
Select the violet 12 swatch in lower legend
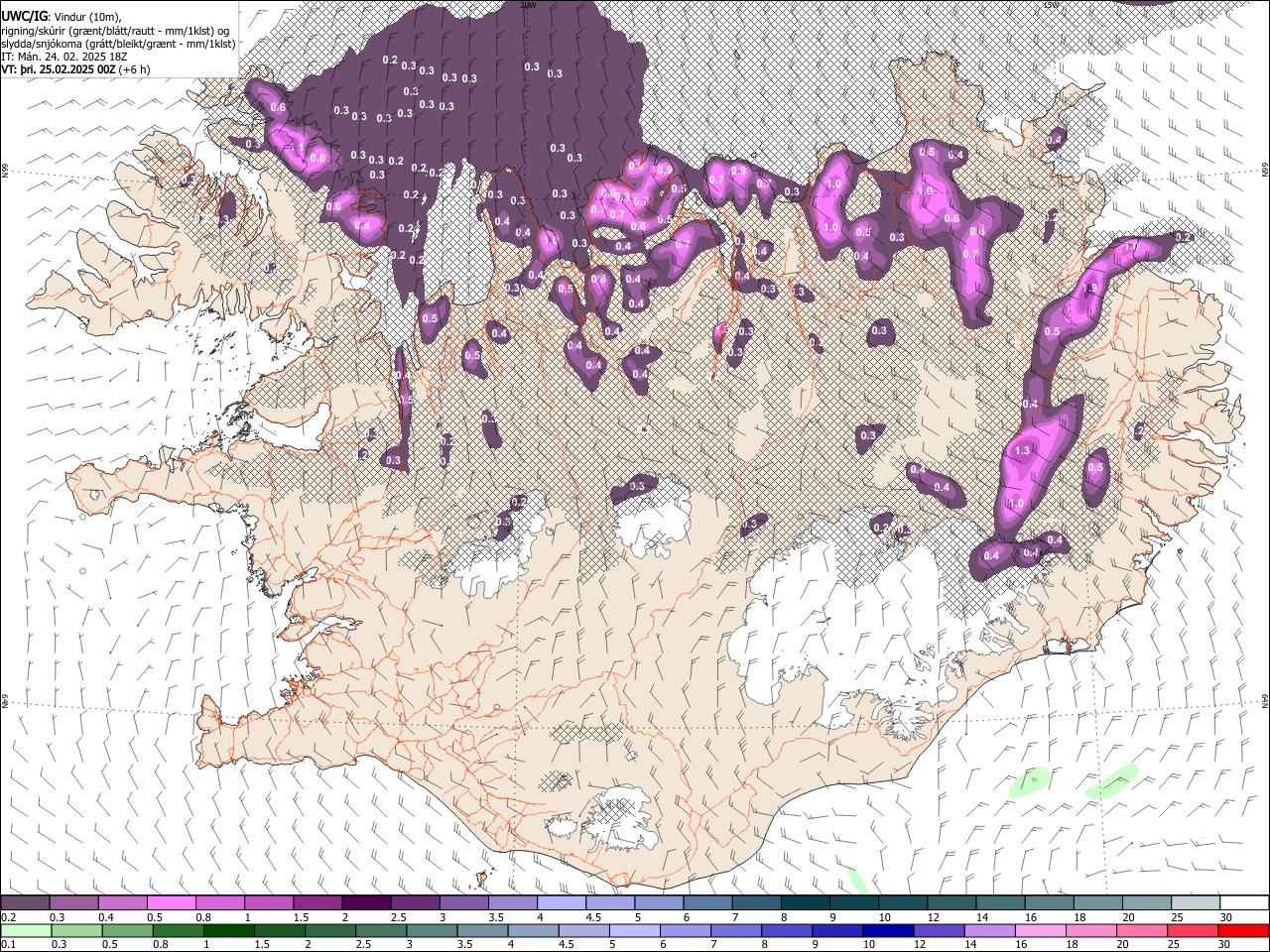938,930
